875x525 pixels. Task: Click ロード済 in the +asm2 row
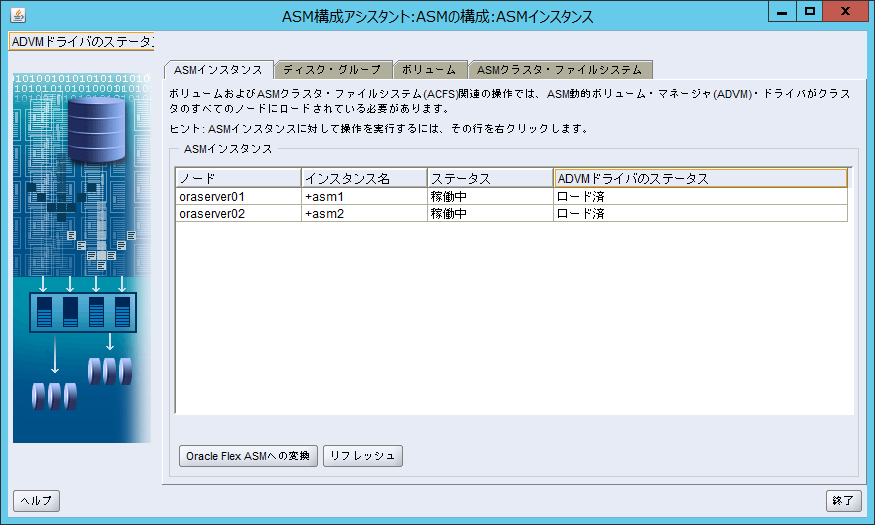click(701, 213)
